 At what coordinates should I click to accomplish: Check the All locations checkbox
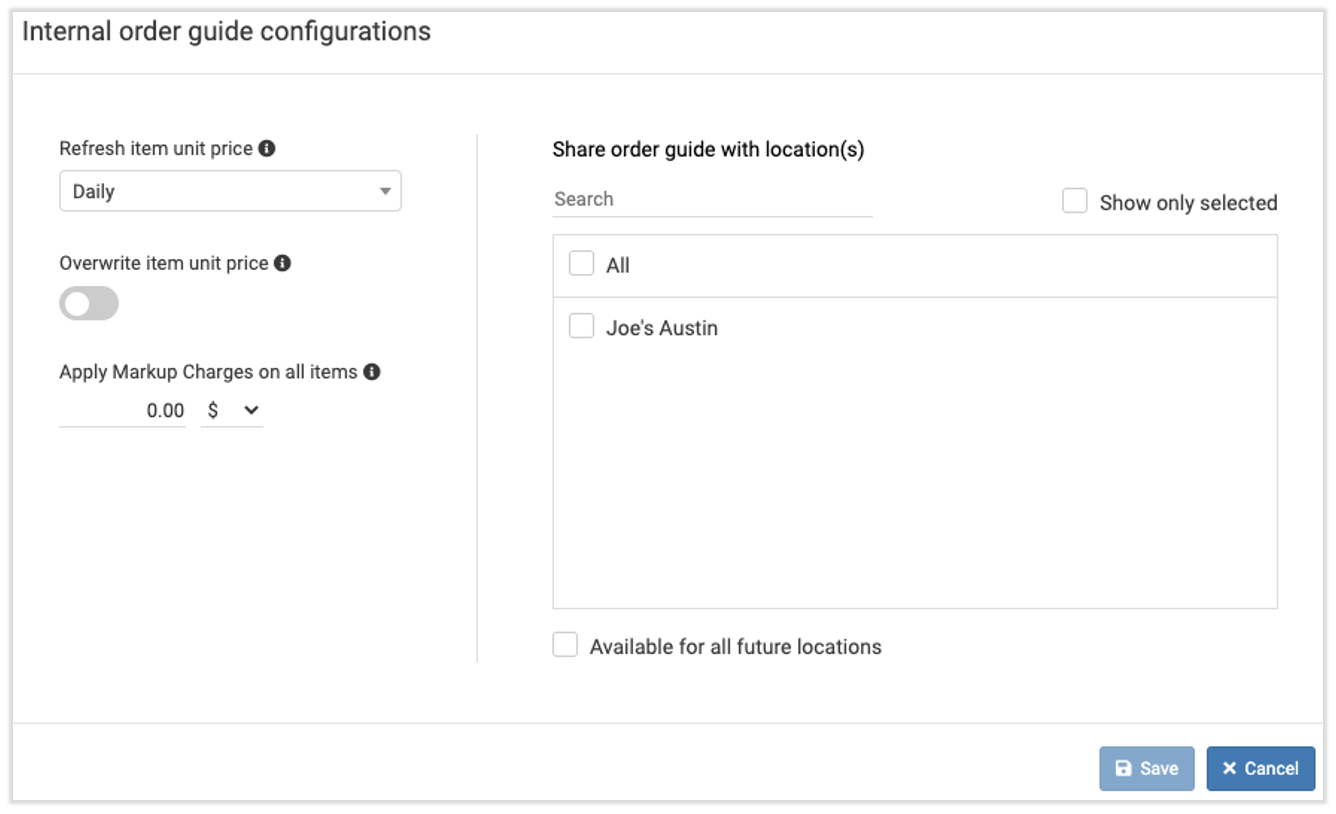(x=581, y=264)
